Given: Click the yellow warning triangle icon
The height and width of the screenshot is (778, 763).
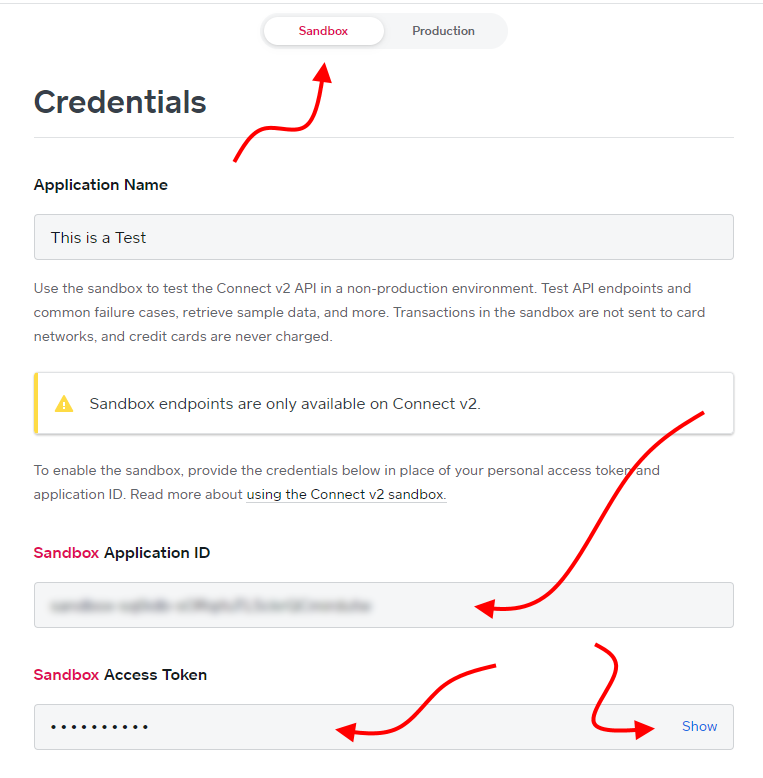Looking at the screenshot, I should coord(64,403).
